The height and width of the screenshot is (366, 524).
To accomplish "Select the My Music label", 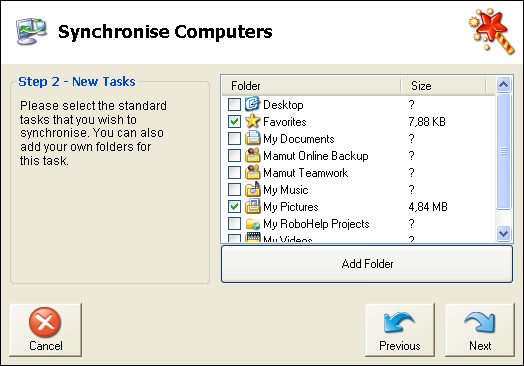I will 286,190.
